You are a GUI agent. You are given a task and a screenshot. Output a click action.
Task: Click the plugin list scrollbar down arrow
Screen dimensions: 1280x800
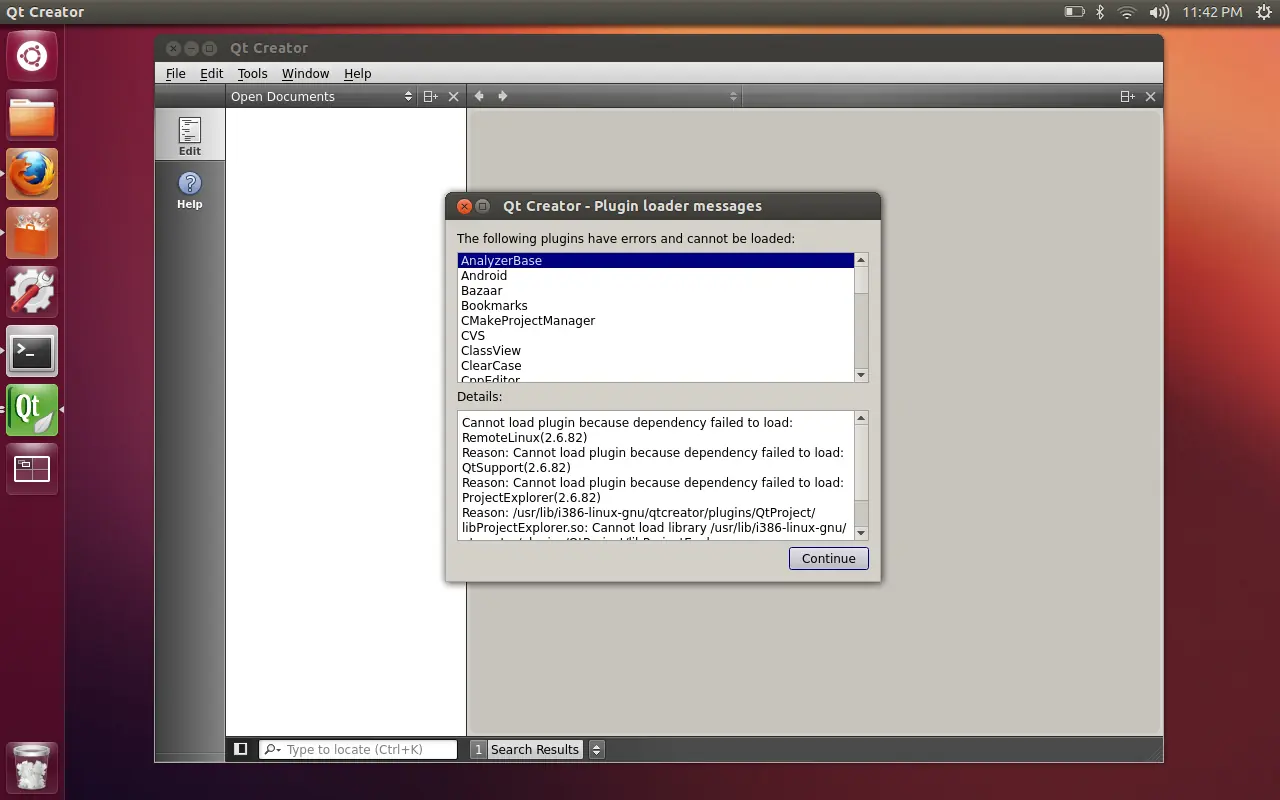861,375
